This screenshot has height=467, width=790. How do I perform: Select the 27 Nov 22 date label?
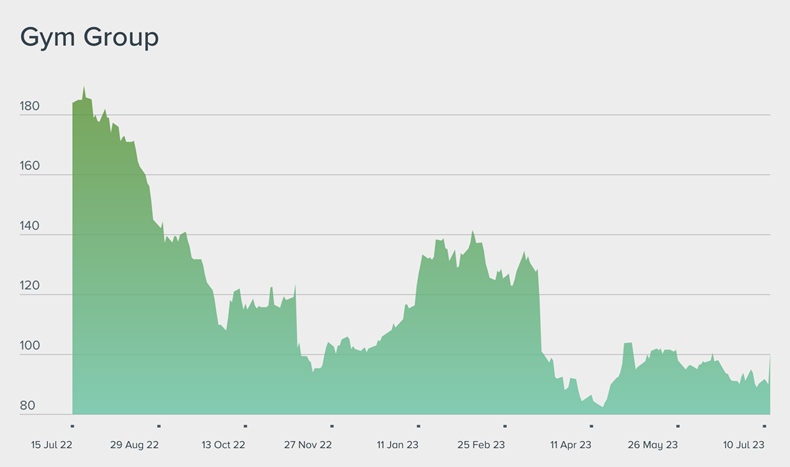[308, 444]
